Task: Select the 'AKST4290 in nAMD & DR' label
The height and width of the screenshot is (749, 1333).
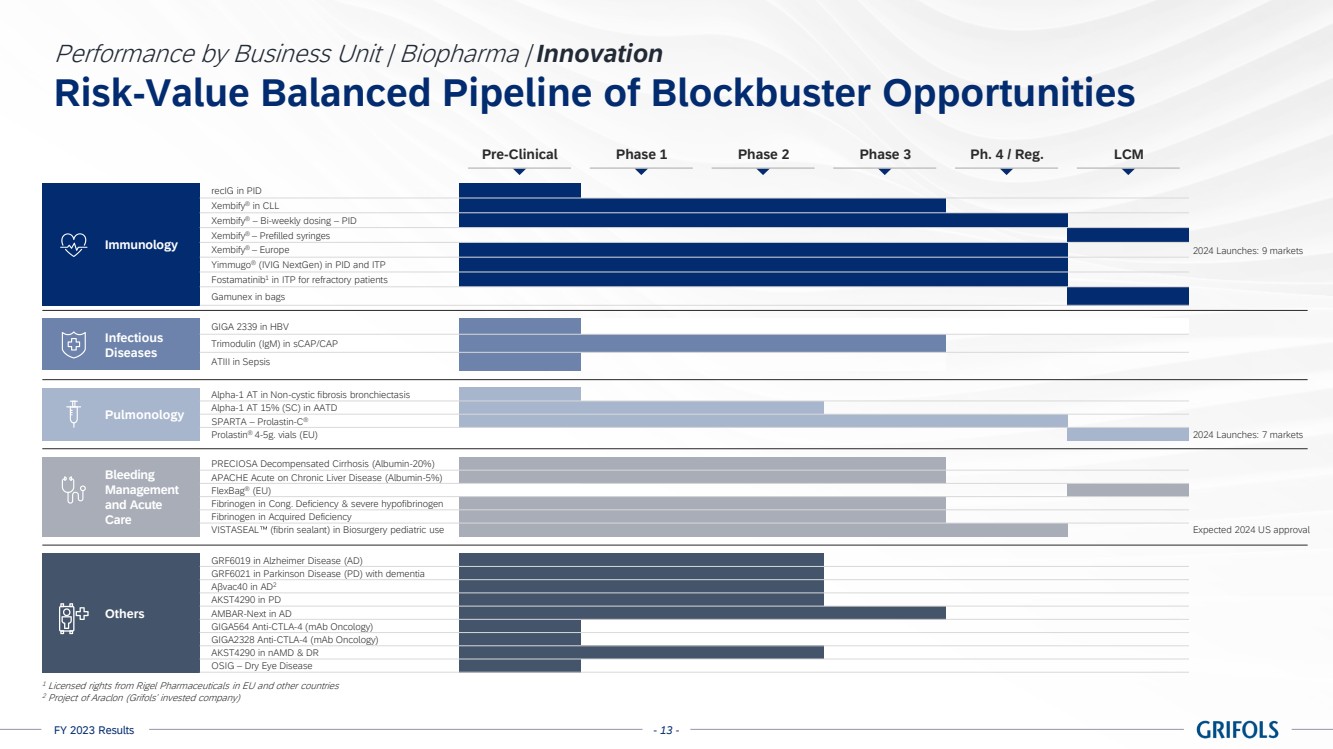Action: [265, 653]
